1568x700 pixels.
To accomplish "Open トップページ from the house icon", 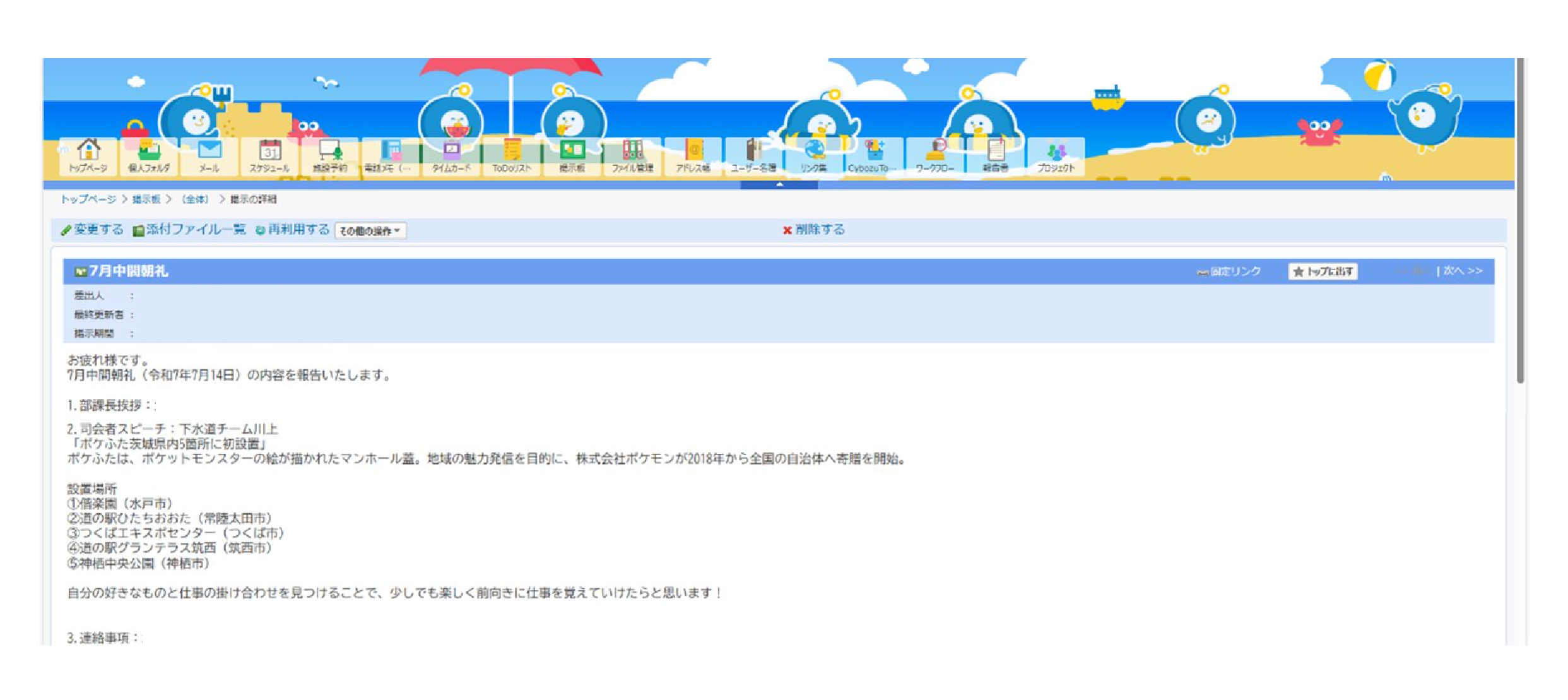I will (88, 156).
